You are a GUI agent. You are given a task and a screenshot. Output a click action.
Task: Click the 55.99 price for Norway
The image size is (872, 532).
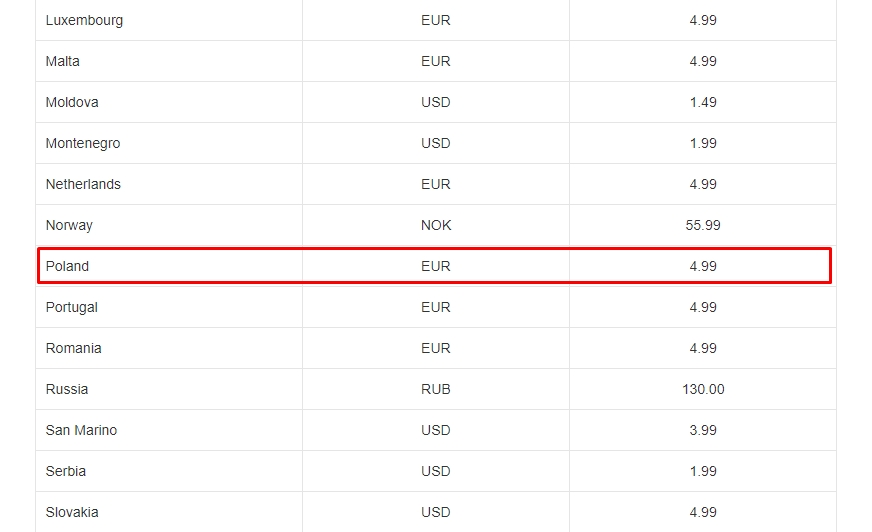pyautogui.click(x=703, y=225)
